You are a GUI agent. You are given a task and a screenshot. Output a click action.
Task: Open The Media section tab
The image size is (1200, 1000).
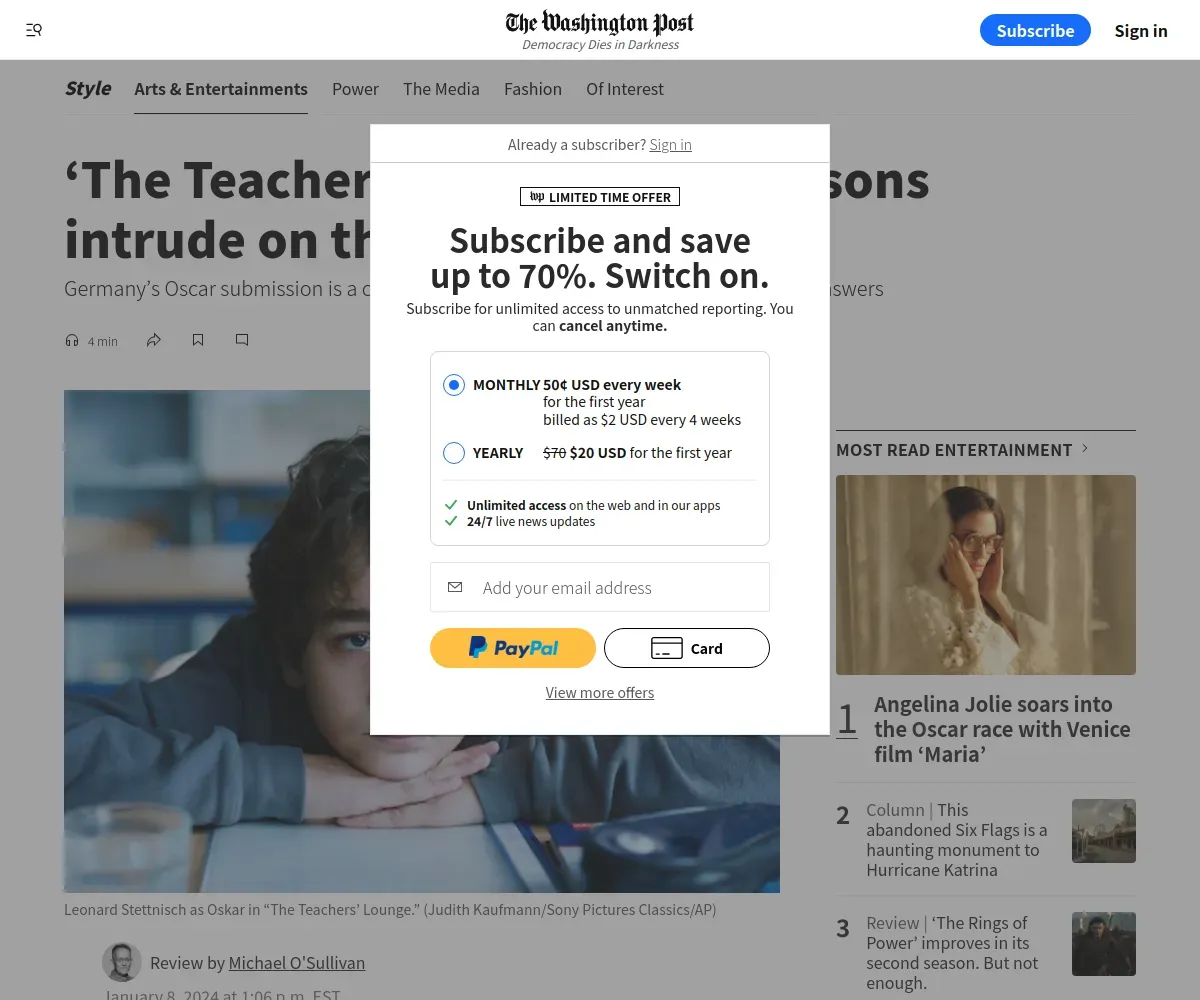click(x=441, y=89)
